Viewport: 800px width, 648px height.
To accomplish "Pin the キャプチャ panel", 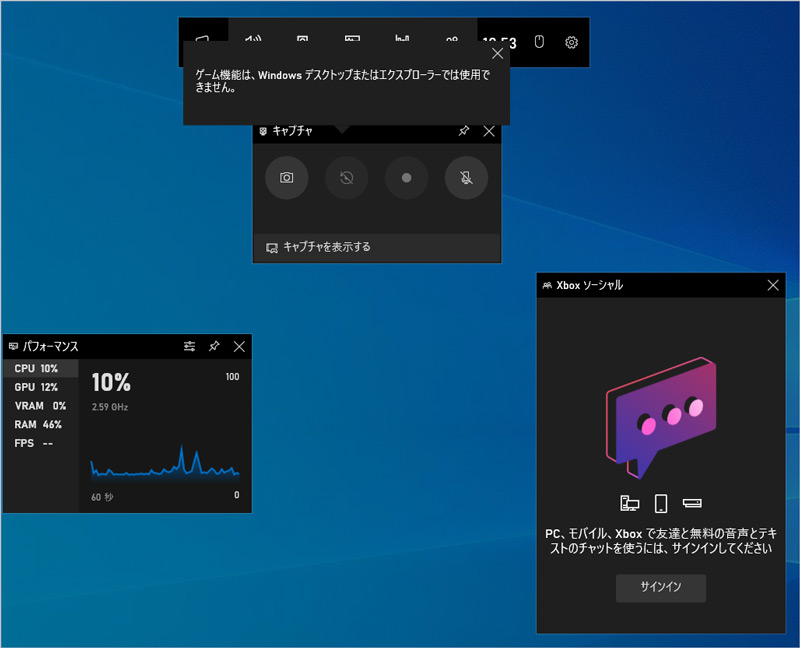I will pyautogui.click(x=463, y=131).
